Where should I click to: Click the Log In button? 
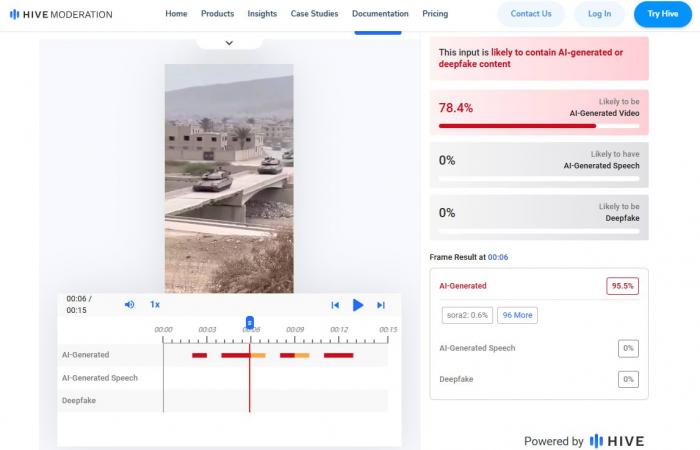pyautogui.click(x=599, y=14)
